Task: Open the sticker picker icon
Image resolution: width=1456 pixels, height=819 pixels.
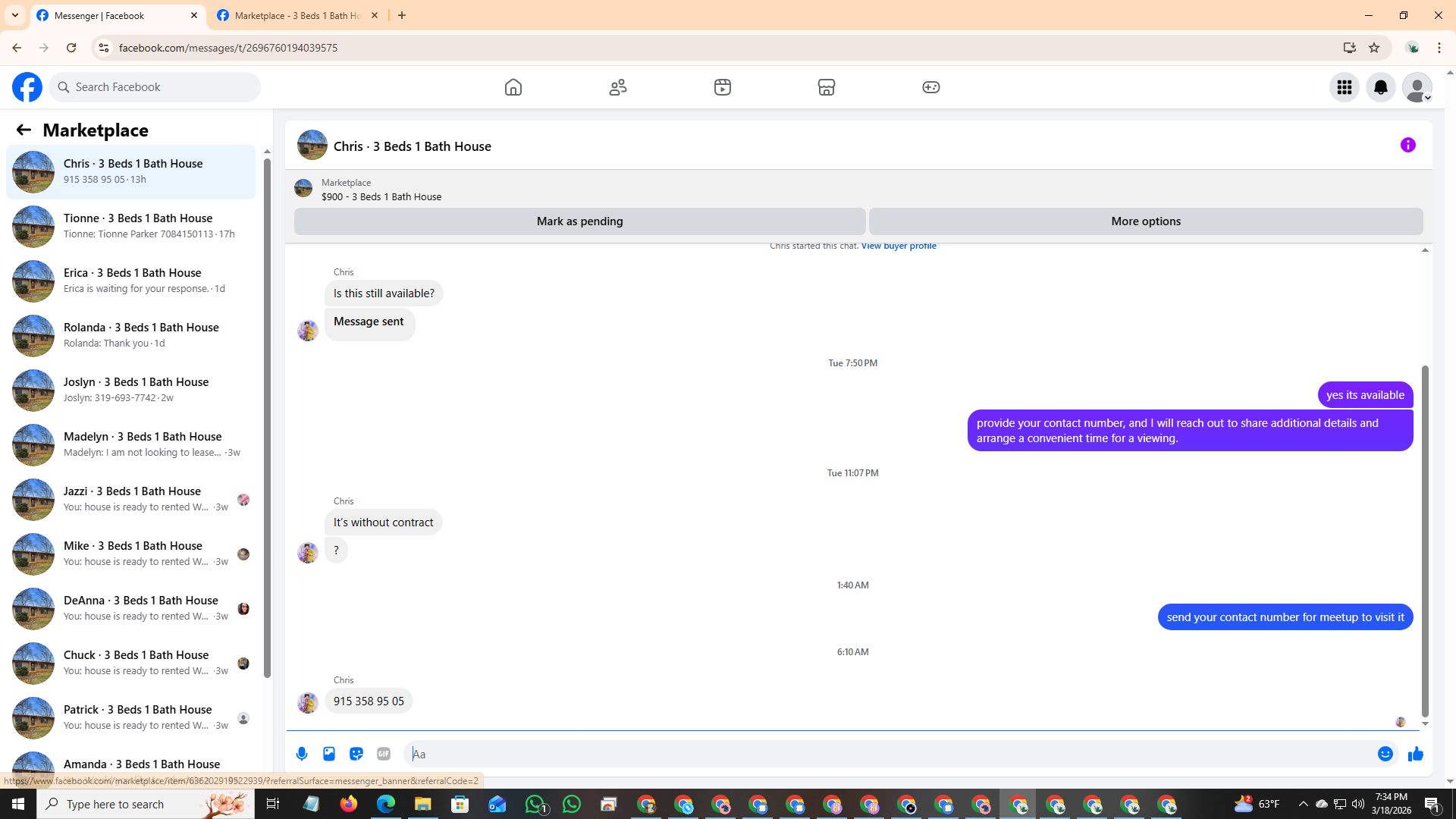Action: 356,754
